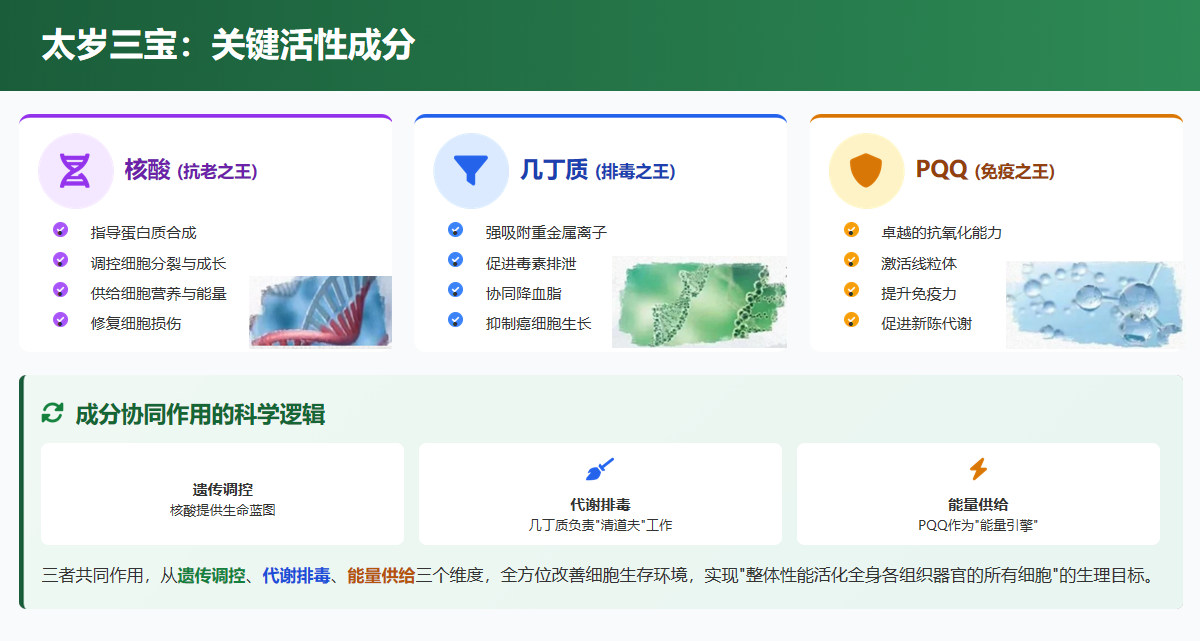The width and height of the screenshot is (1200, 641).
Task: Click the text 提升免疫力
Action: [x=919, y=294]
